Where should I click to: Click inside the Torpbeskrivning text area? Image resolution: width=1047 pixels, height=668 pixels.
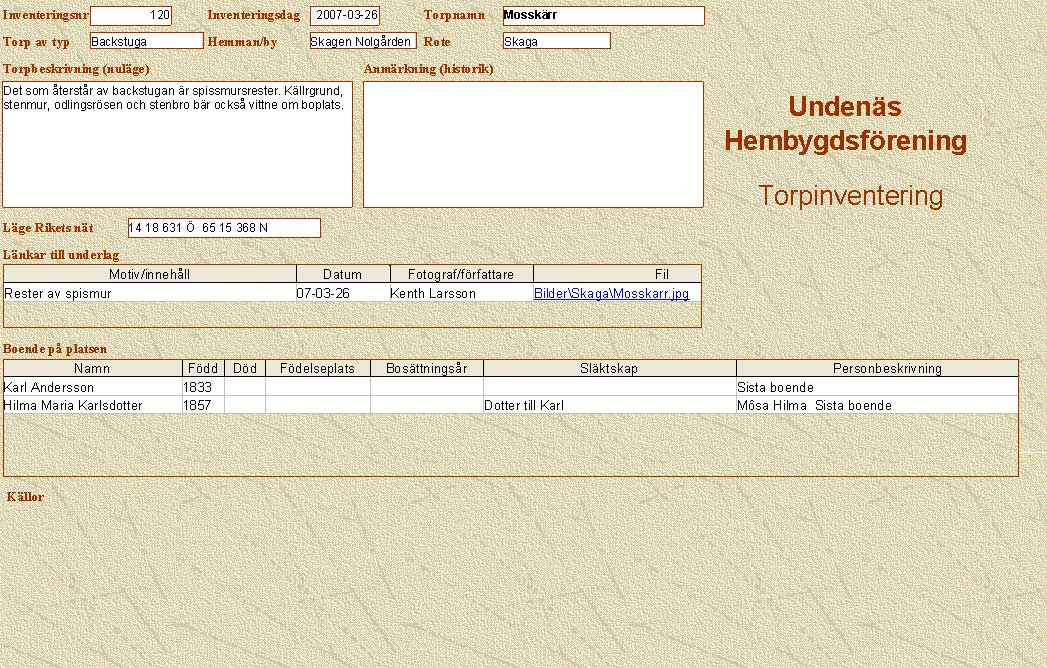[x=177, y=144]
